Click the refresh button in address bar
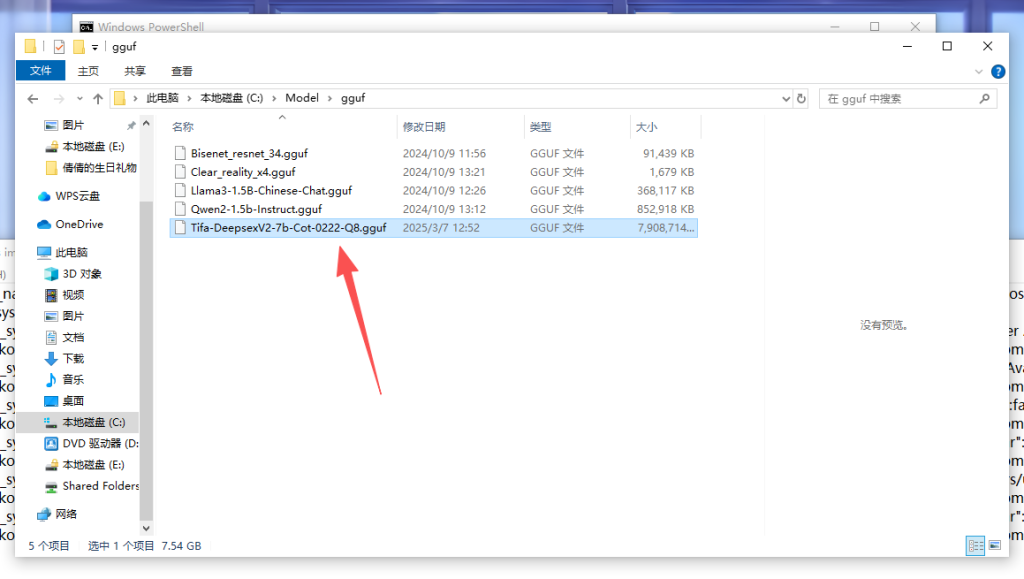The height and width of the screenshot is (579, 1024). click(x=801, y=99)
